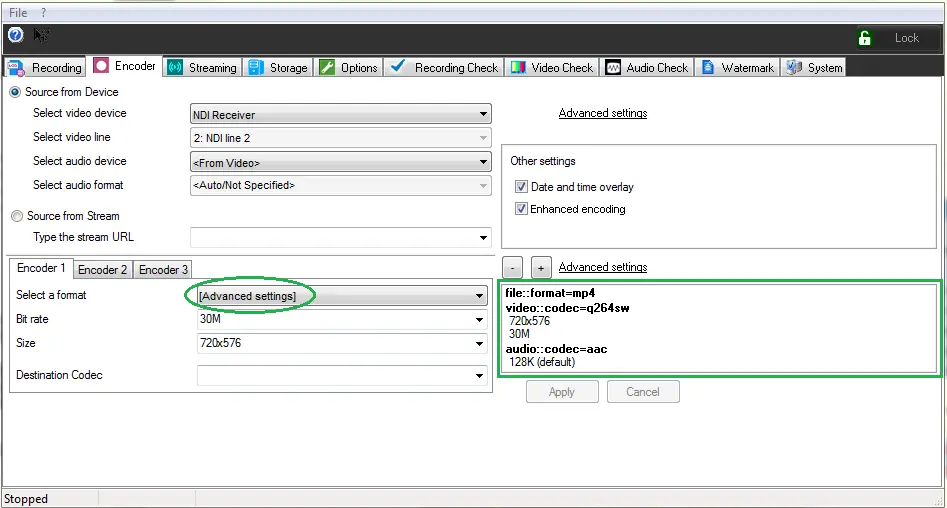Enable Date and time overlay checkbox
This screenshot has height=508, width=947.
521,187
